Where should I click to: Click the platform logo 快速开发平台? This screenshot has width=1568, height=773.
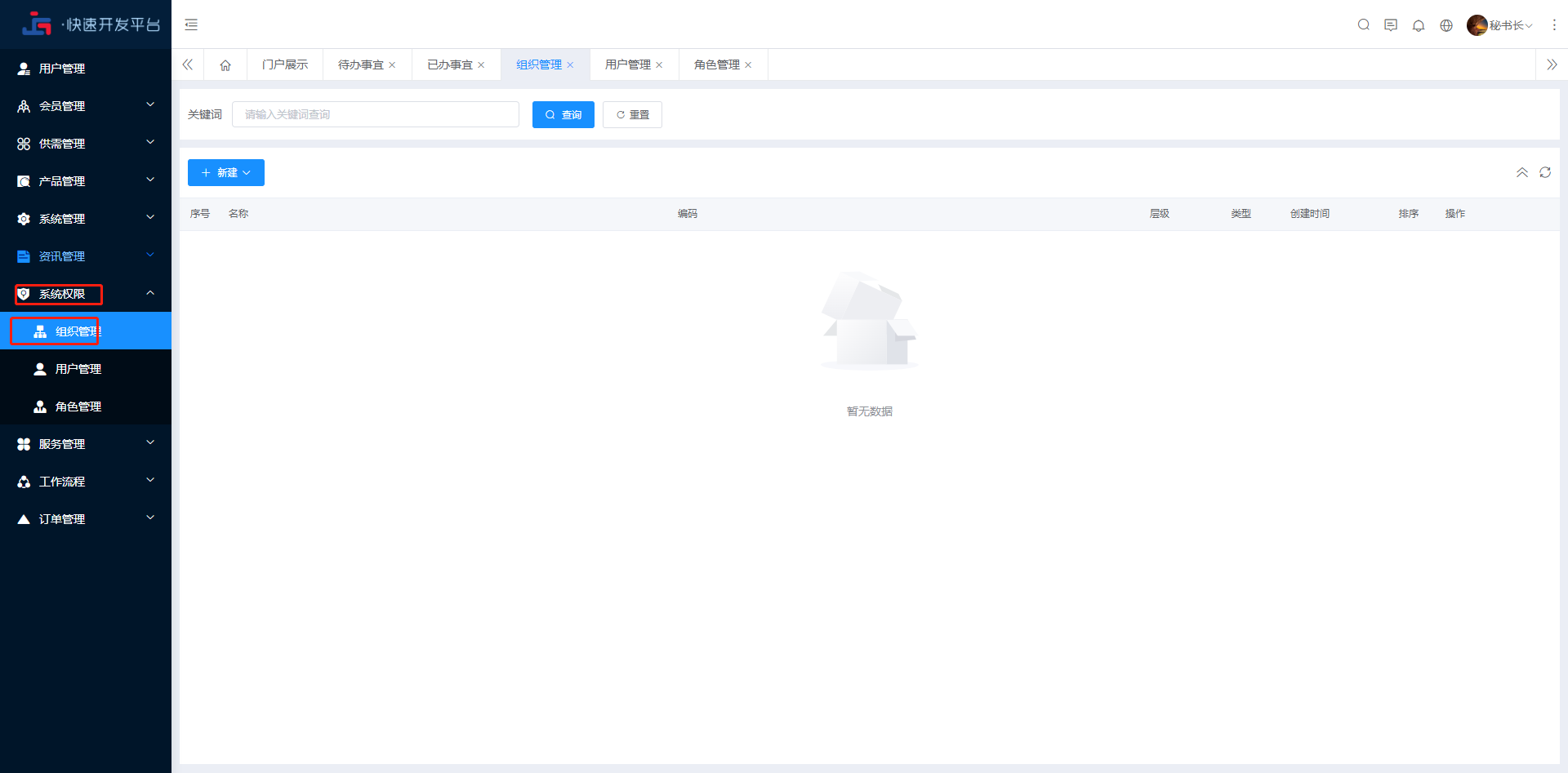pyautogui.click(x=91, y=24)
